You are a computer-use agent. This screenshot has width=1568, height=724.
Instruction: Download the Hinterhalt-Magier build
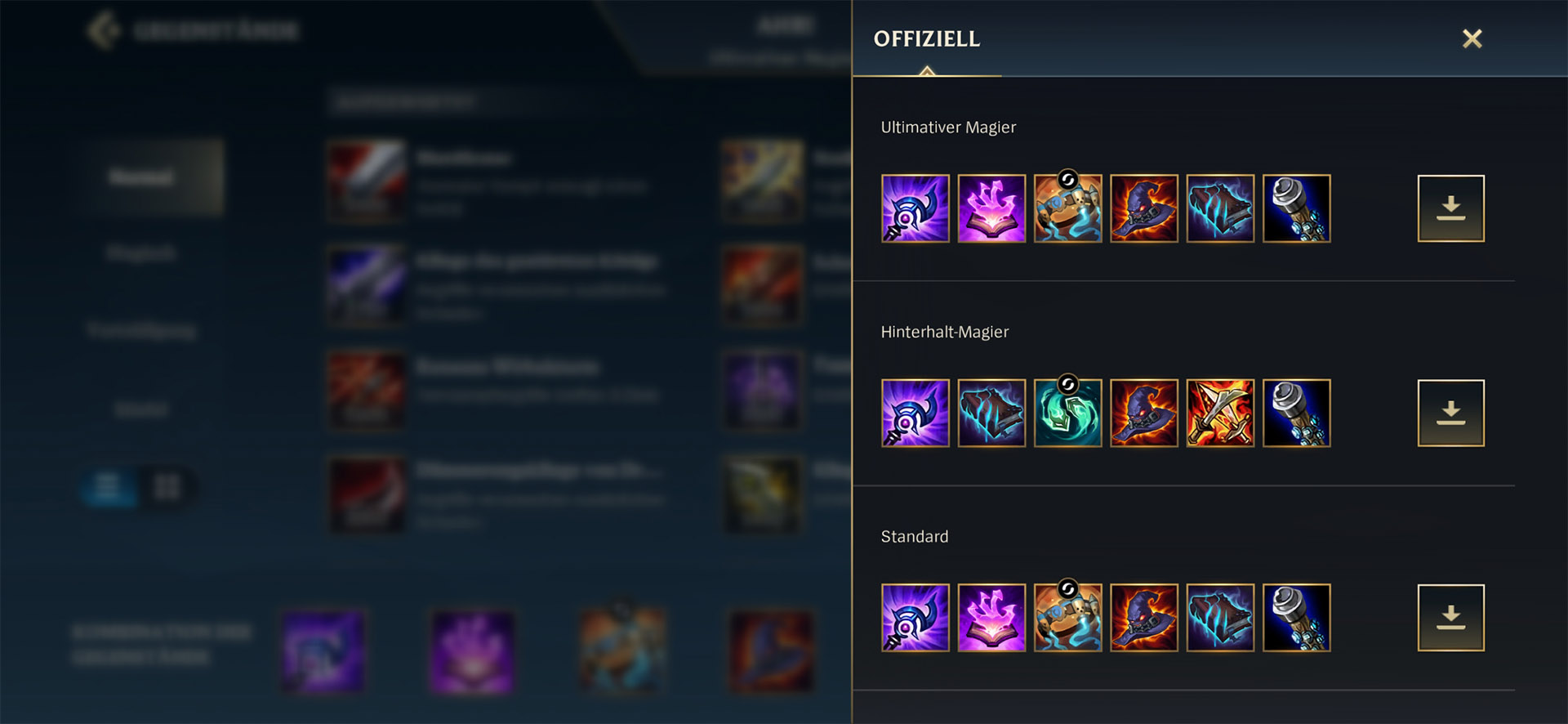pos(1451,413)
